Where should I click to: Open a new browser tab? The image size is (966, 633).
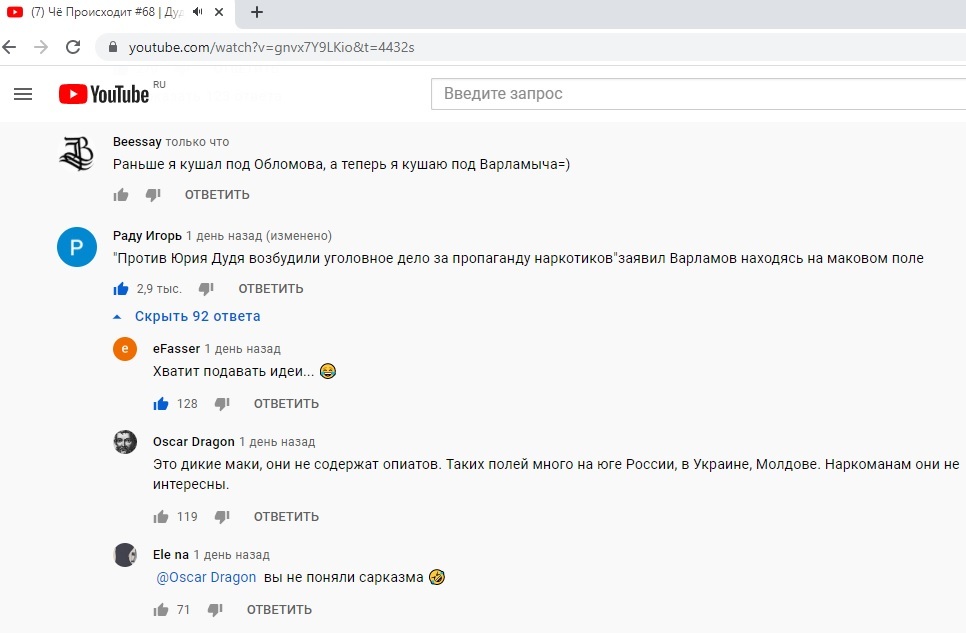pos(257,13)
